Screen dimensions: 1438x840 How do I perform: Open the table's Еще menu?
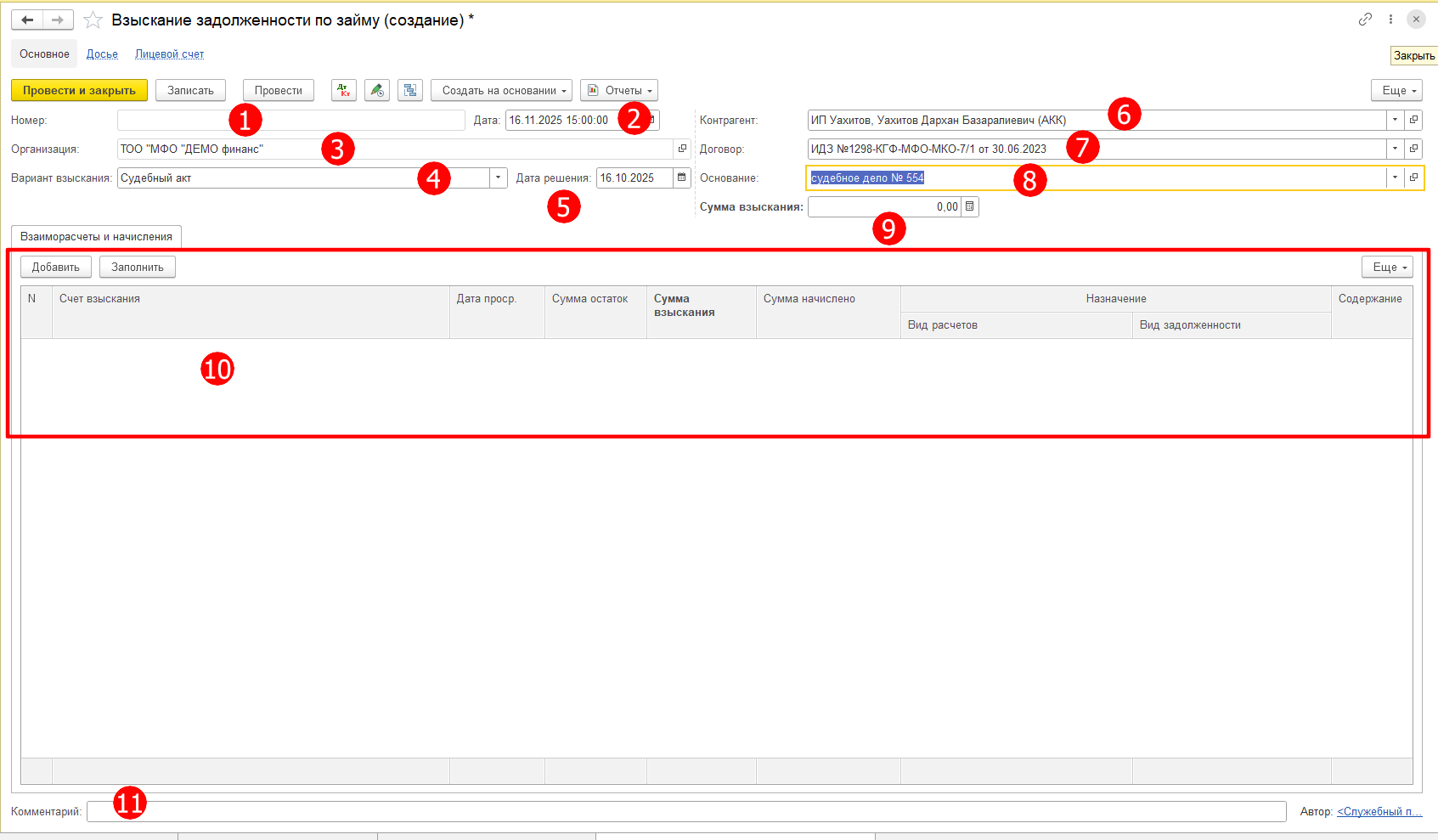tap(1387, 267)
